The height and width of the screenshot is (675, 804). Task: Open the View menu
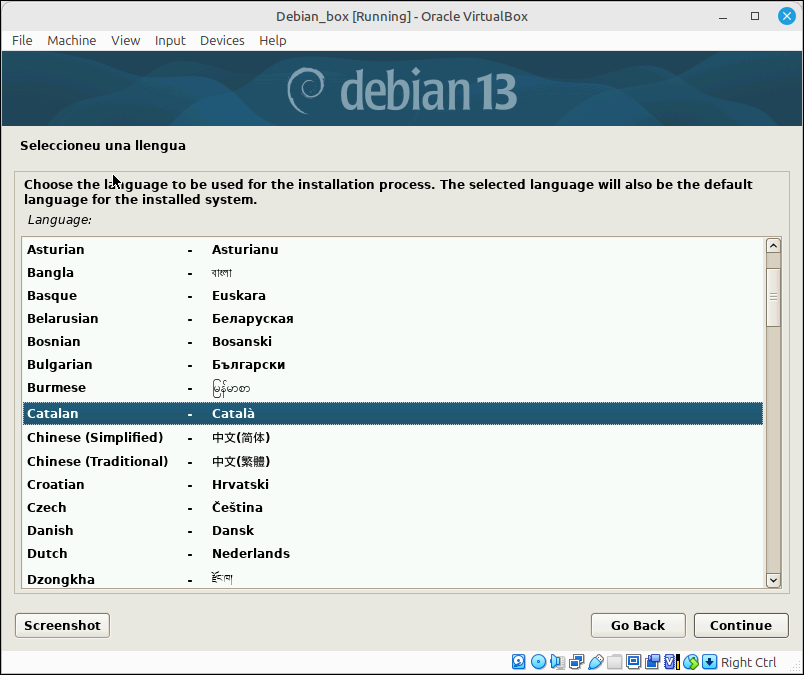click(x=126, y=41)
